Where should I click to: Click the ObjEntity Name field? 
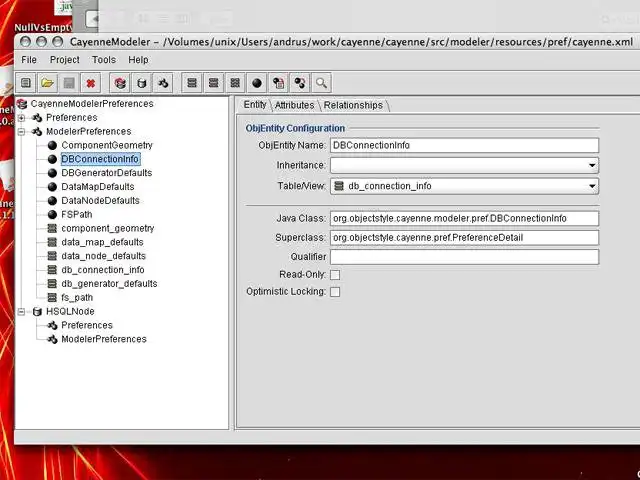tap(464, 145)
